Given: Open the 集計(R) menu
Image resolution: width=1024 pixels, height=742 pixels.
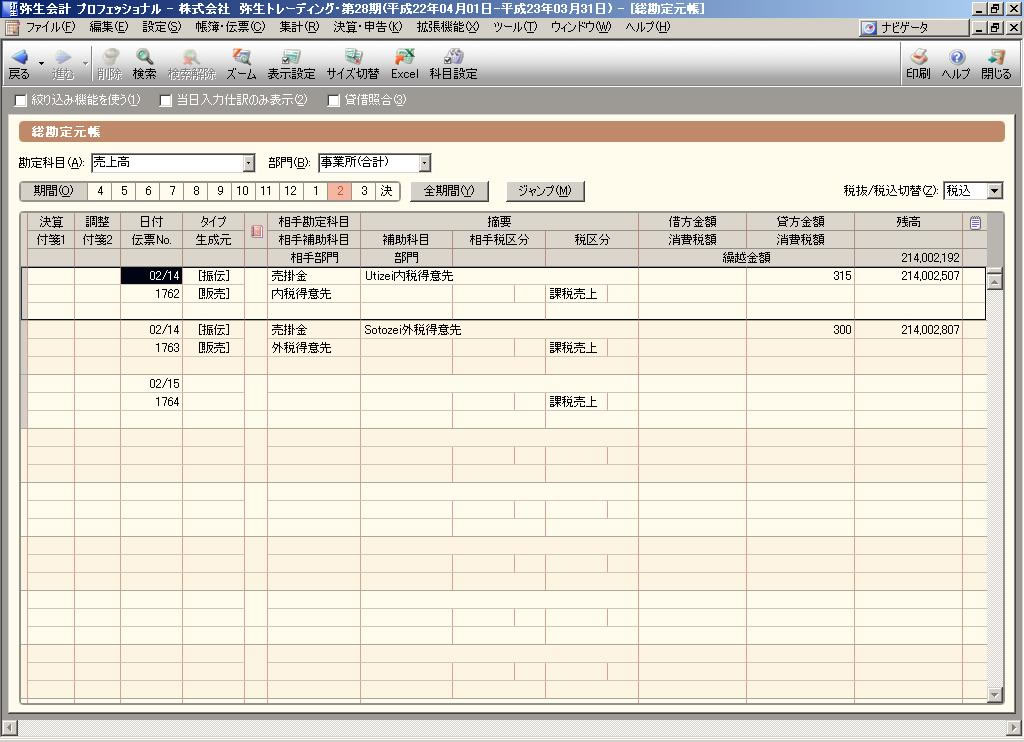Looking at the screenshot, I should tap(299, 27).
